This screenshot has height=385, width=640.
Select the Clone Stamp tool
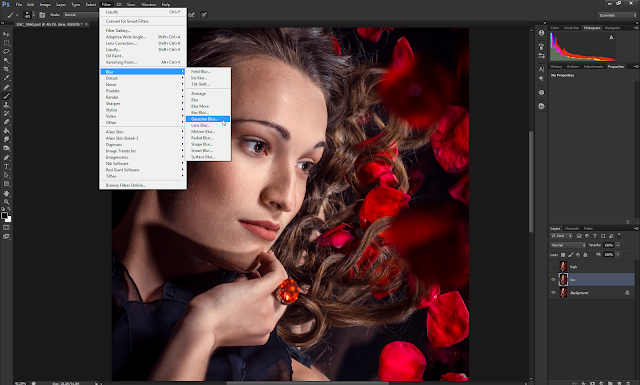(x=6, y=105)
